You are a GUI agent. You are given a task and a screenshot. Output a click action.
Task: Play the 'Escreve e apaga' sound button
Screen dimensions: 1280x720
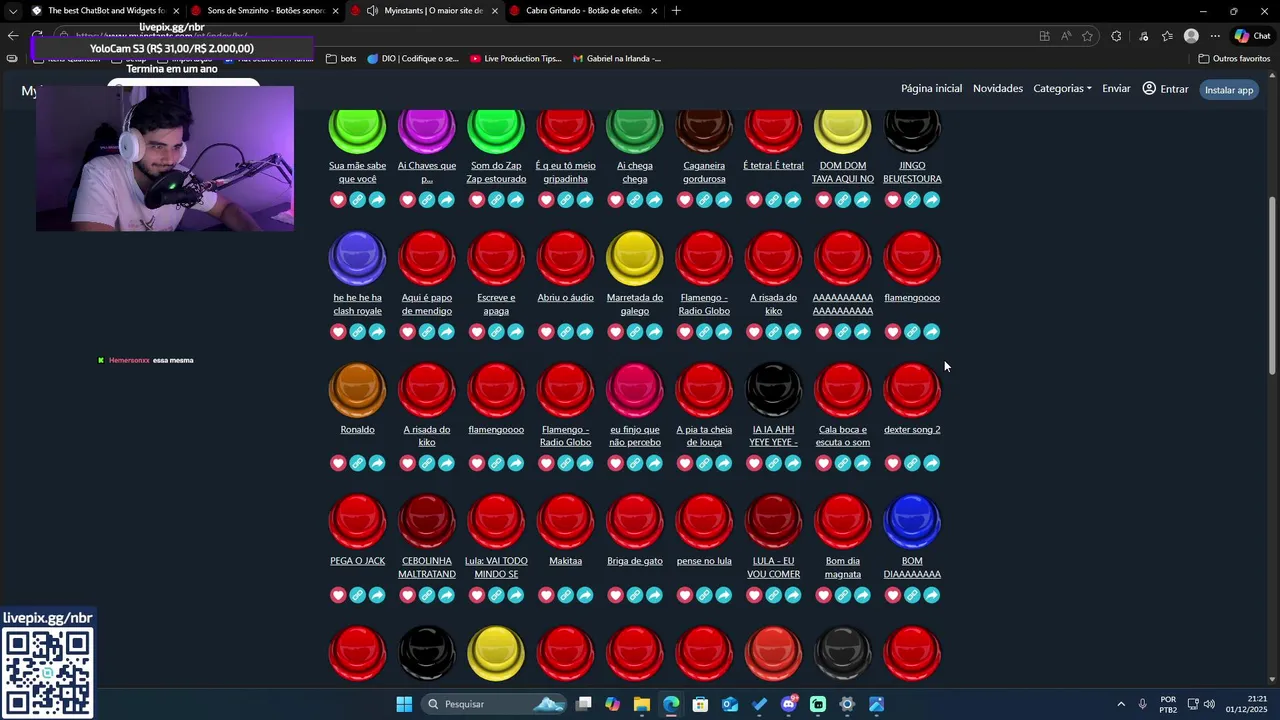point(496,258)
